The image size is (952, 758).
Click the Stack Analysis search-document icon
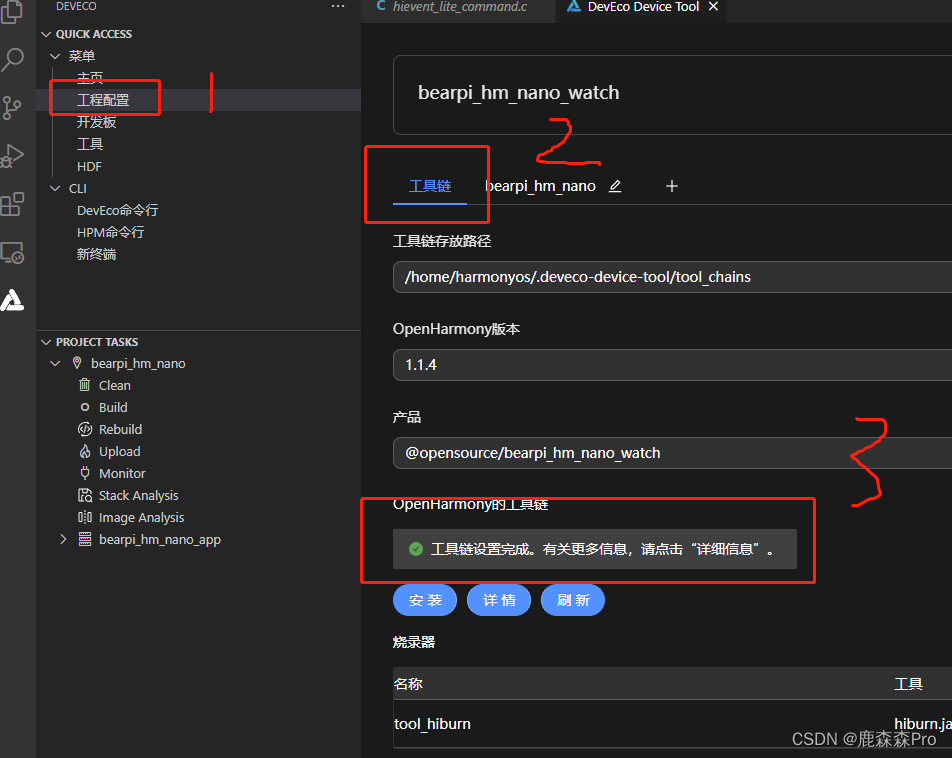tap(85, 495)
